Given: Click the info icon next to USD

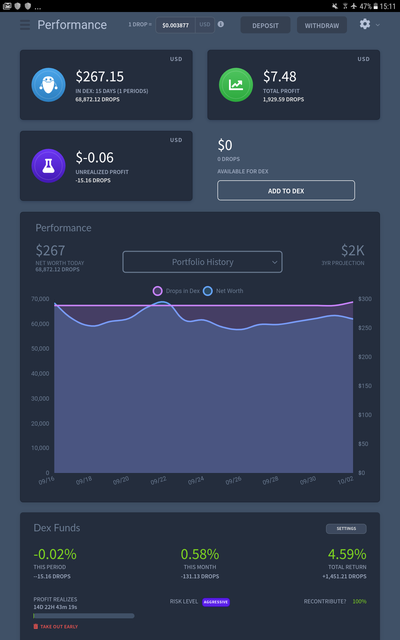Looking at the screenshot, I should 221,24.
